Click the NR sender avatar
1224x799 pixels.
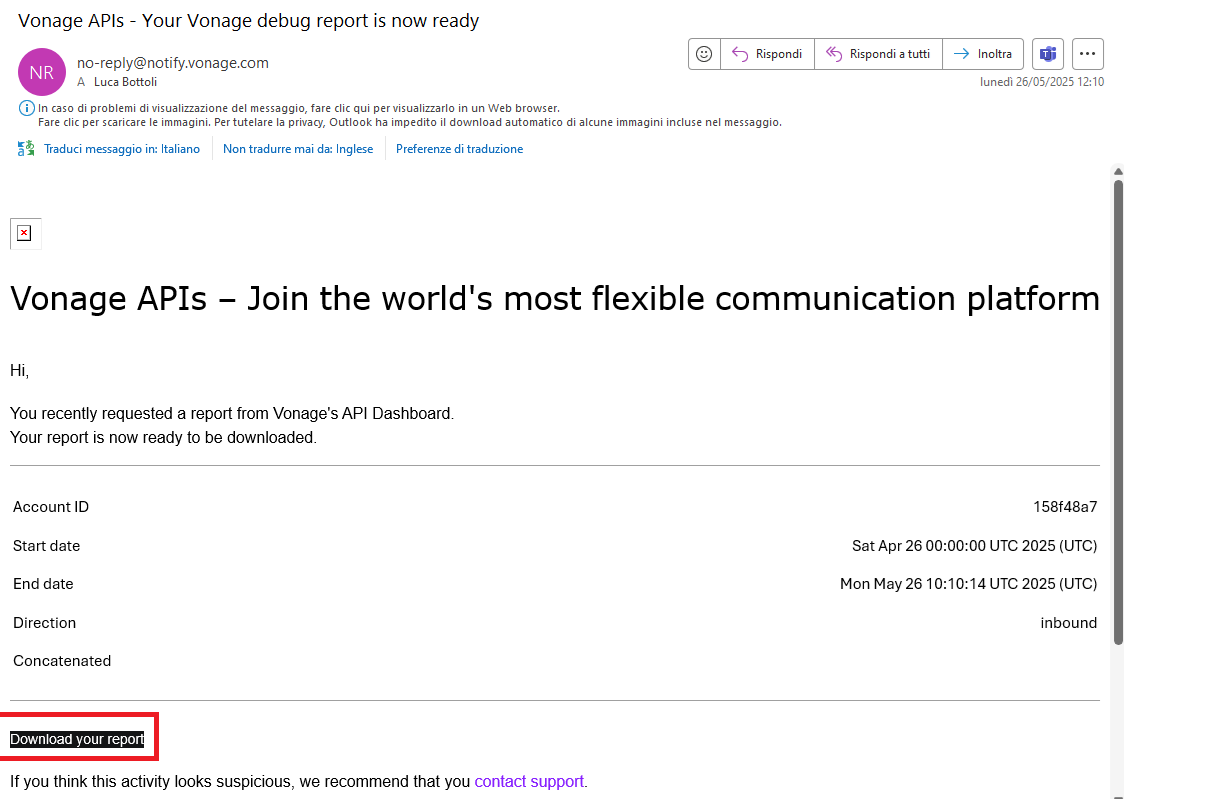pyautogui.click(x=42, y=72)
